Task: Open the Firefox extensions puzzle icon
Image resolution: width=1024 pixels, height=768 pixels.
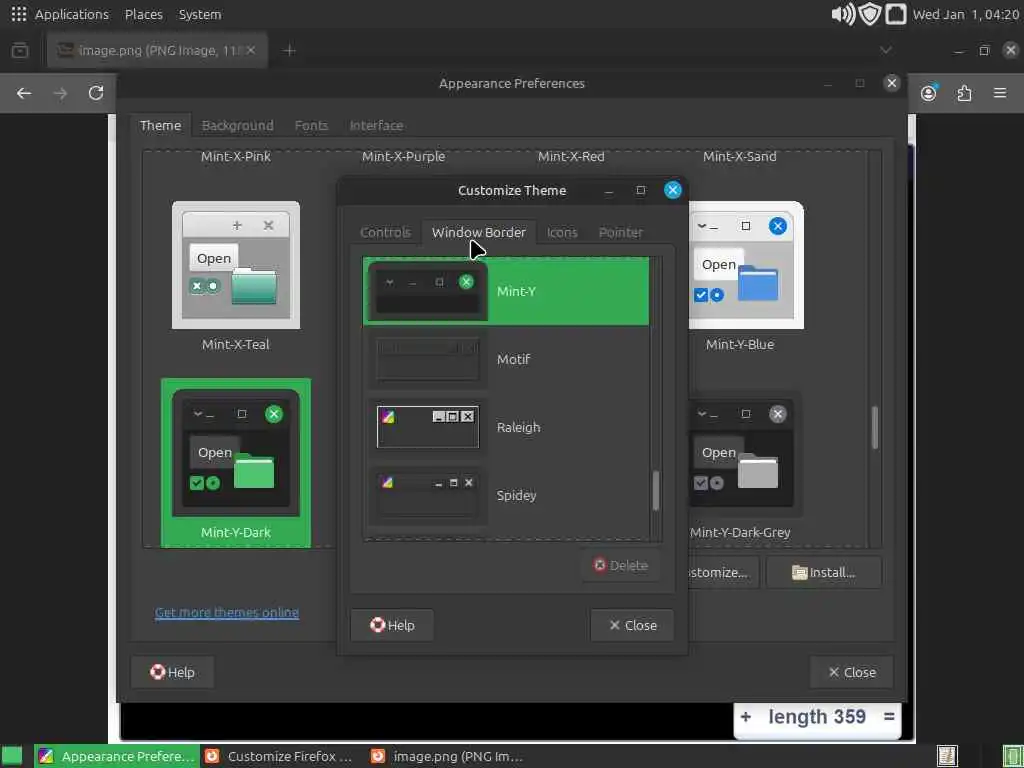Action: point(965,93)
